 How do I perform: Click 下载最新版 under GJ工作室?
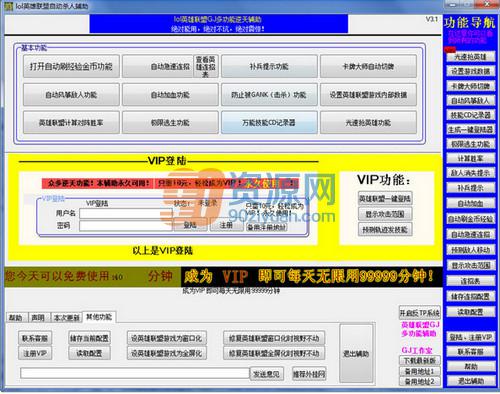point(420,360)
